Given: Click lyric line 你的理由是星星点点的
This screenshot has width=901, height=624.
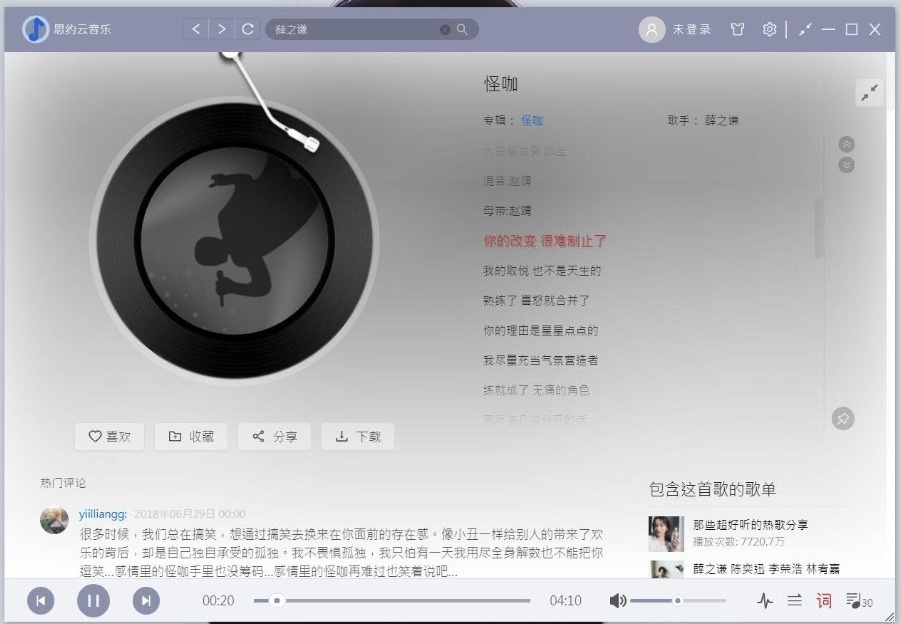Looking at the screenshot, I should pyautogui.click(x=541, y=330).
